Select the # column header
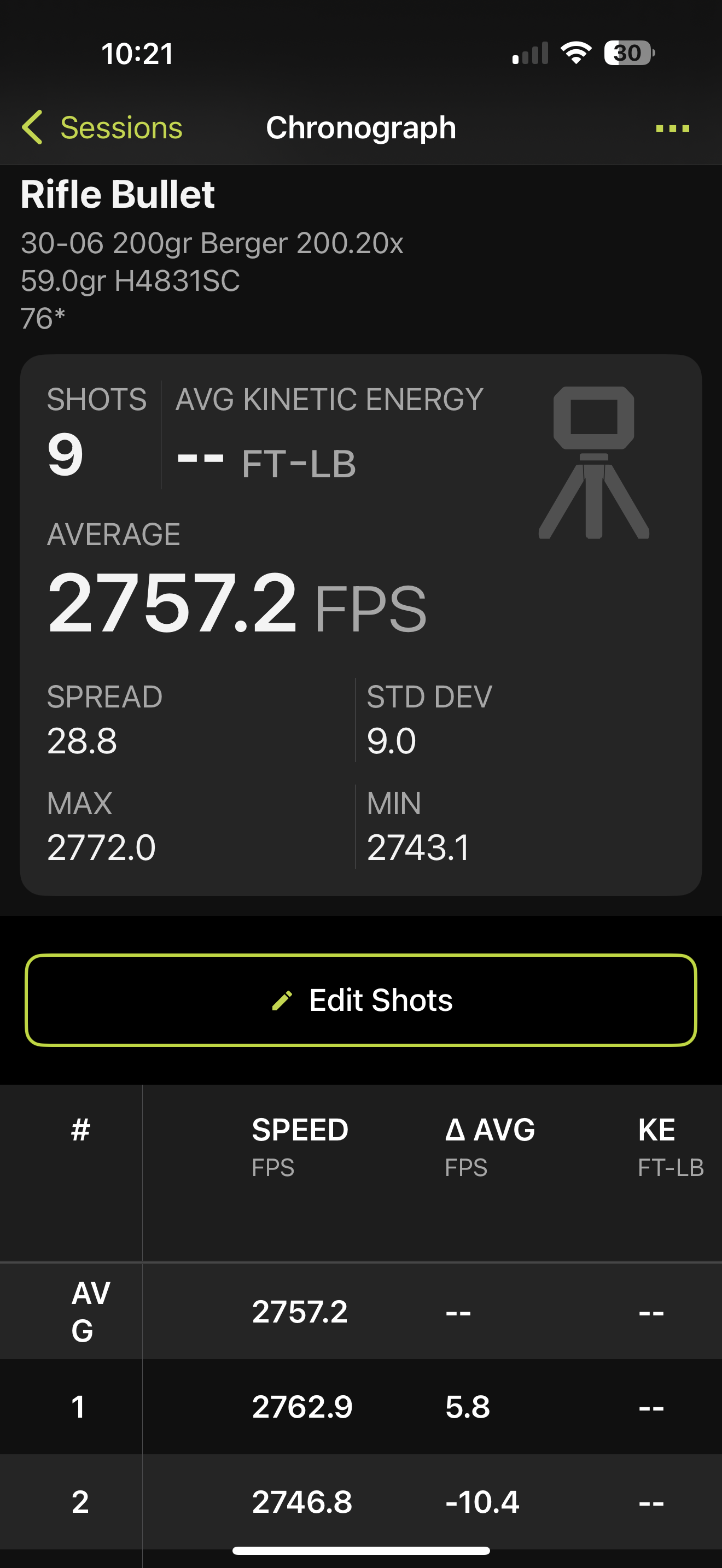This screenshot has height=1568, width=722. click(80, 1130)
